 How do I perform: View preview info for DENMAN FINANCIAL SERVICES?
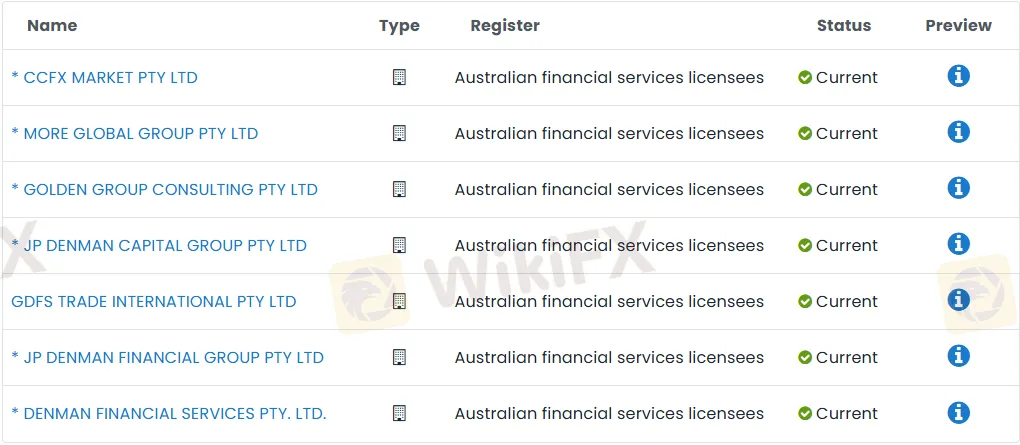(958, 412)
